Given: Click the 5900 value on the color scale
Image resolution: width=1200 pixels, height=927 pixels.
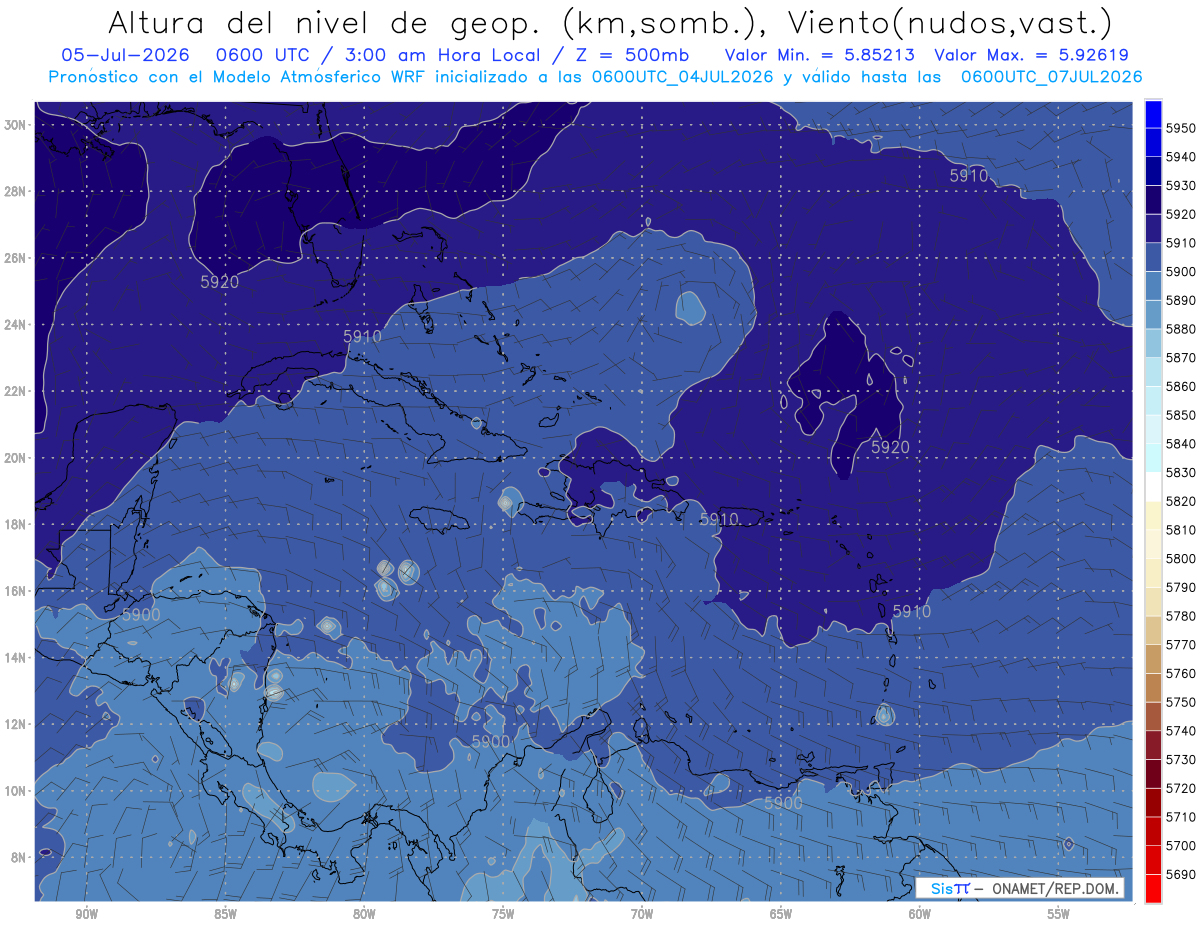Looking at the screenshot, I should [x=1182, y=272].
